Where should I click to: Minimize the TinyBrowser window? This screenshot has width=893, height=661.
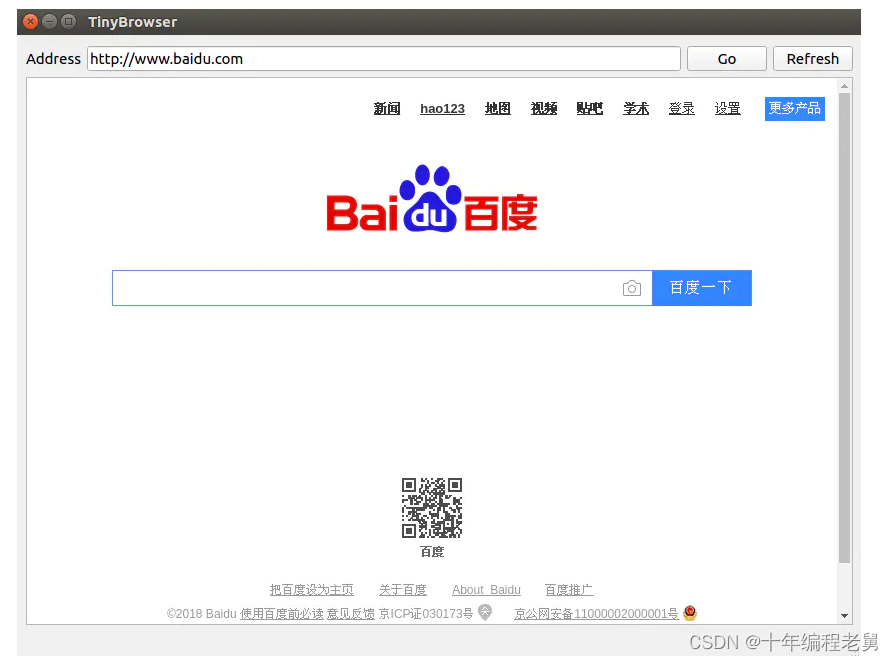50,22
